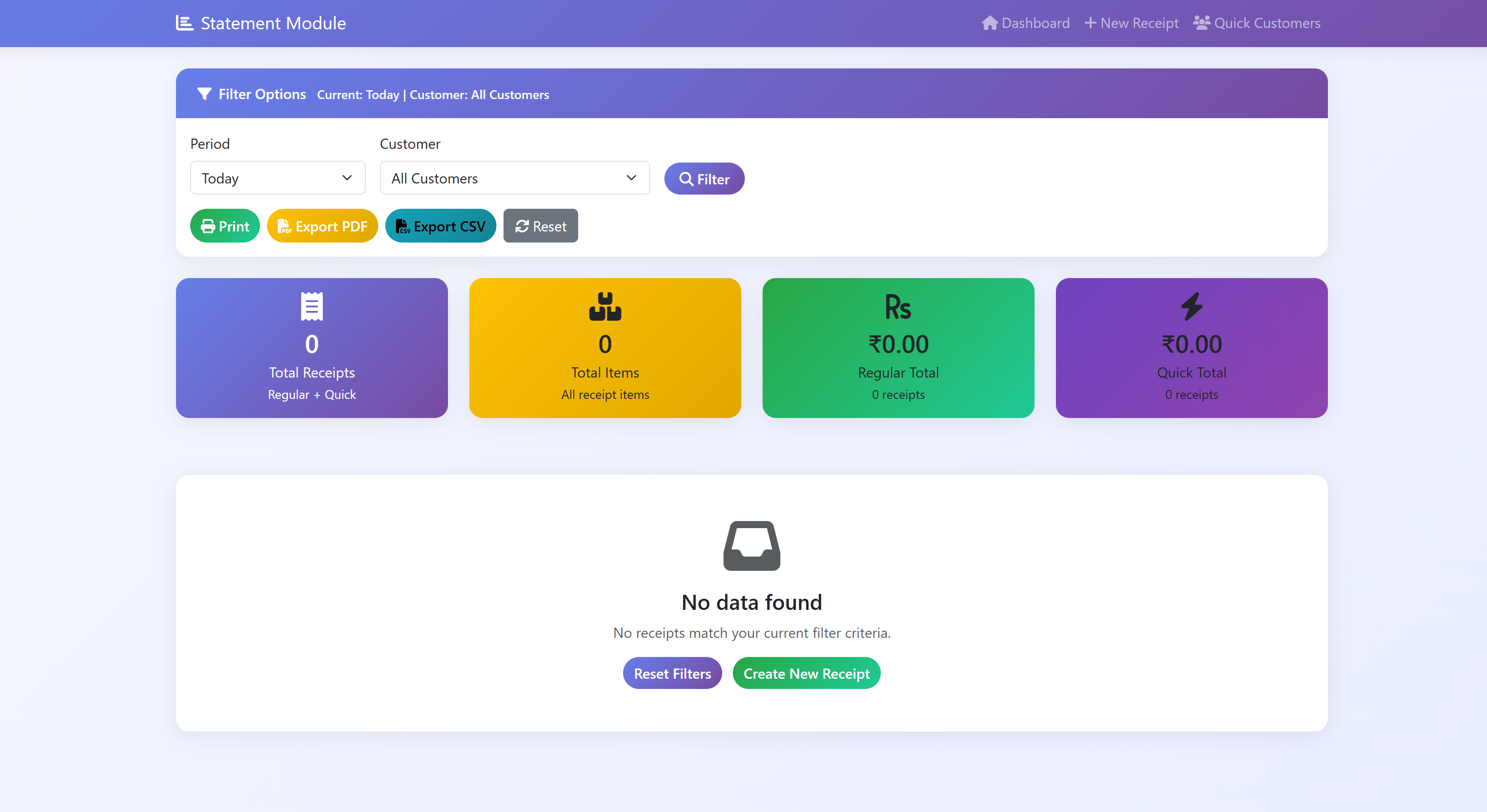Hit the gray Reset button
The image size is (1487, 812).
pos(540,226)
